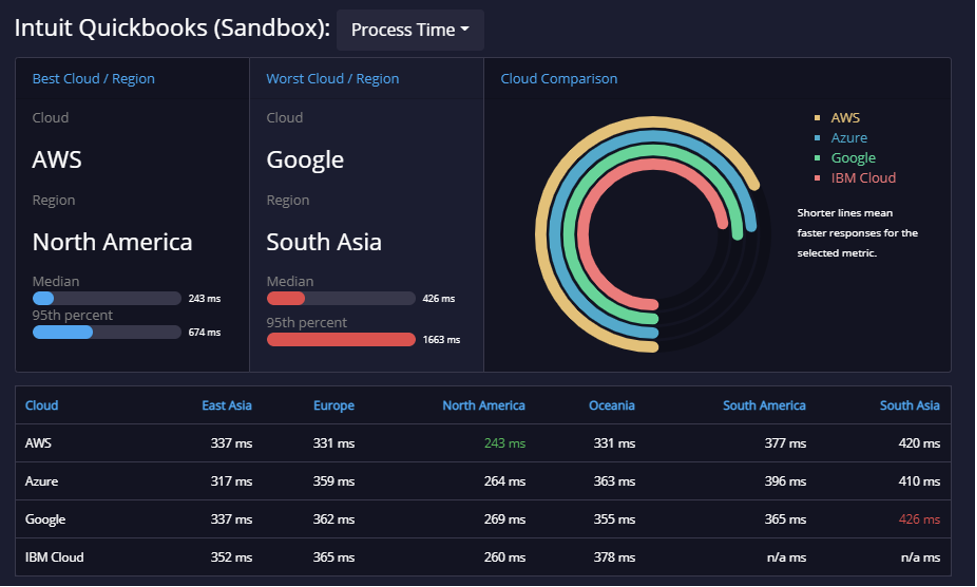Screen dimensions: 977x587
Task: Click the yellow AWS arc in chart
Action: point(541,235)
